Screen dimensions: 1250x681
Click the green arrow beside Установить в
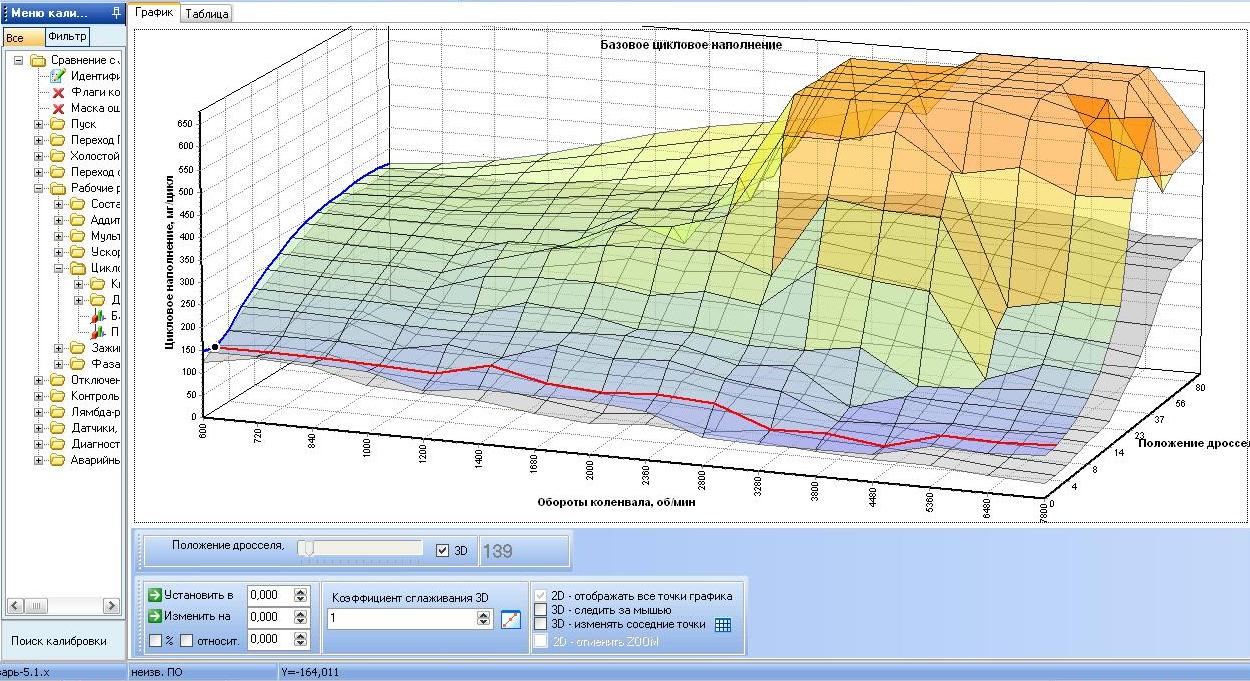pos(154,595)
